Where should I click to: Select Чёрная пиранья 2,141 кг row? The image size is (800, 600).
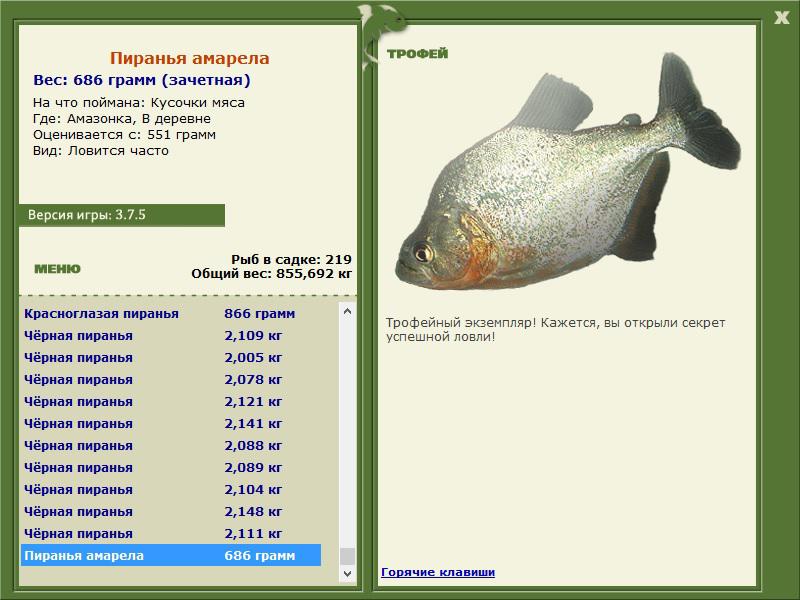(171, 423)
